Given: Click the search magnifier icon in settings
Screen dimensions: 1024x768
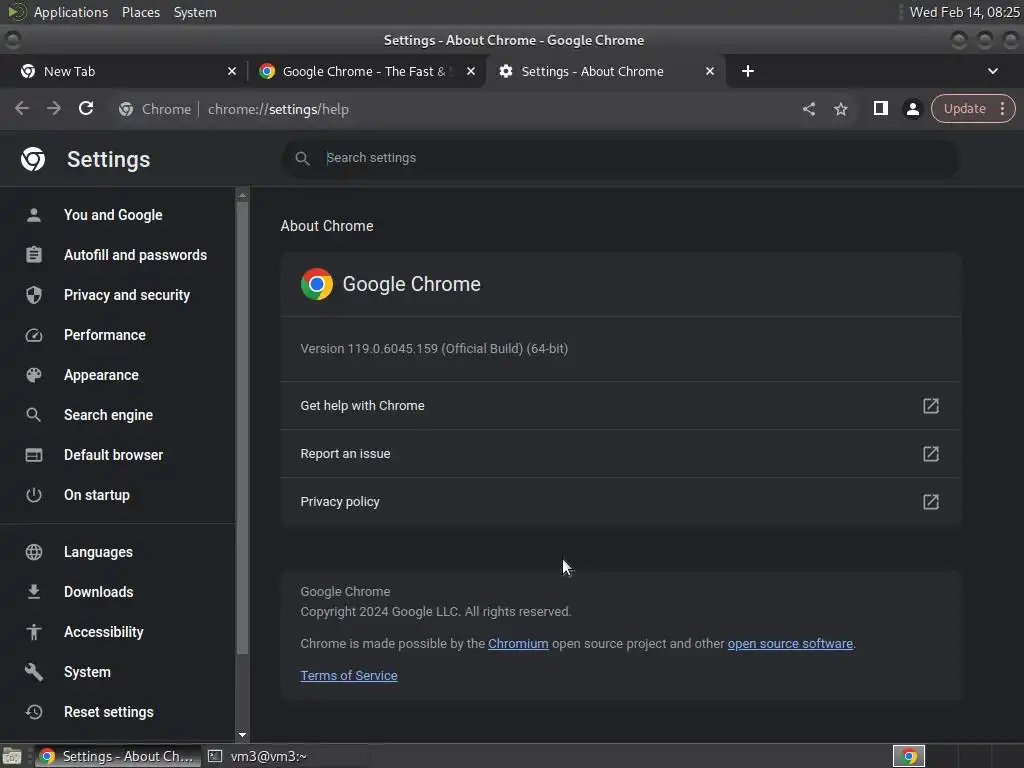Looking at the screenshot, I should 302,158.
